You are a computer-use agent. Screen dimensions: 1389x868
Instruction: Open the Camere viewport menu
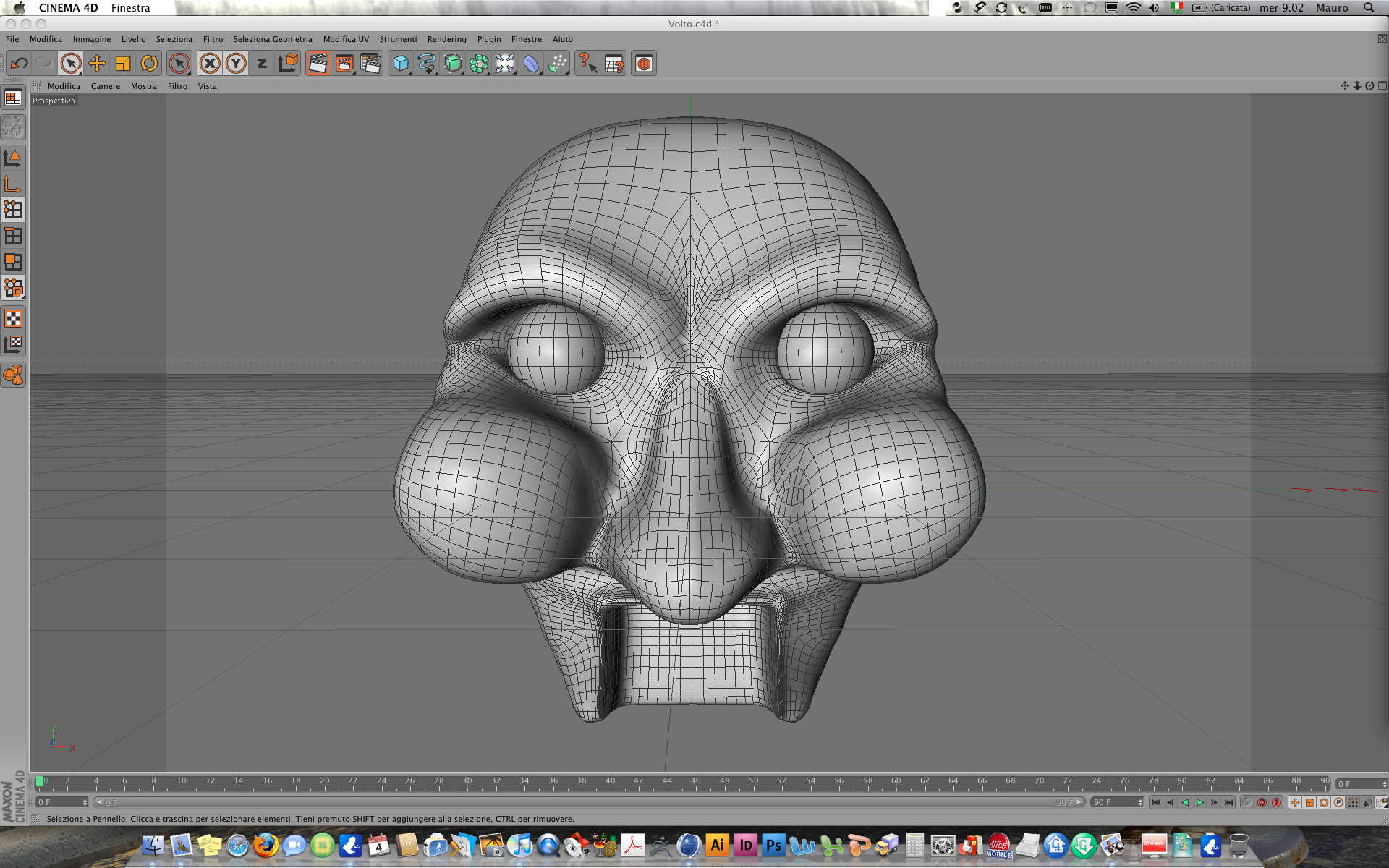106,86
